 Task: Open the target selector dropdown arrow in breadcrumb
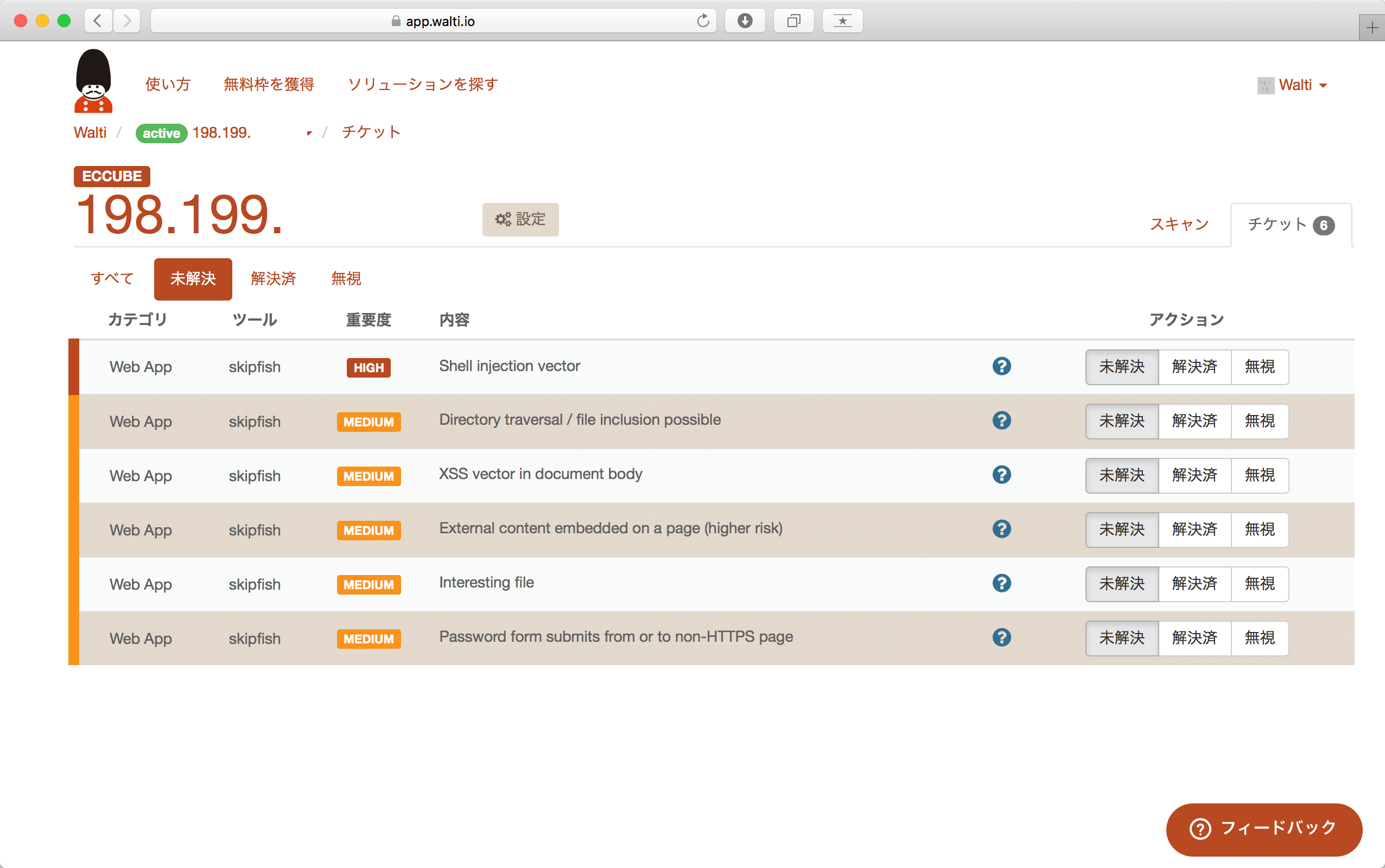(309, 133)
